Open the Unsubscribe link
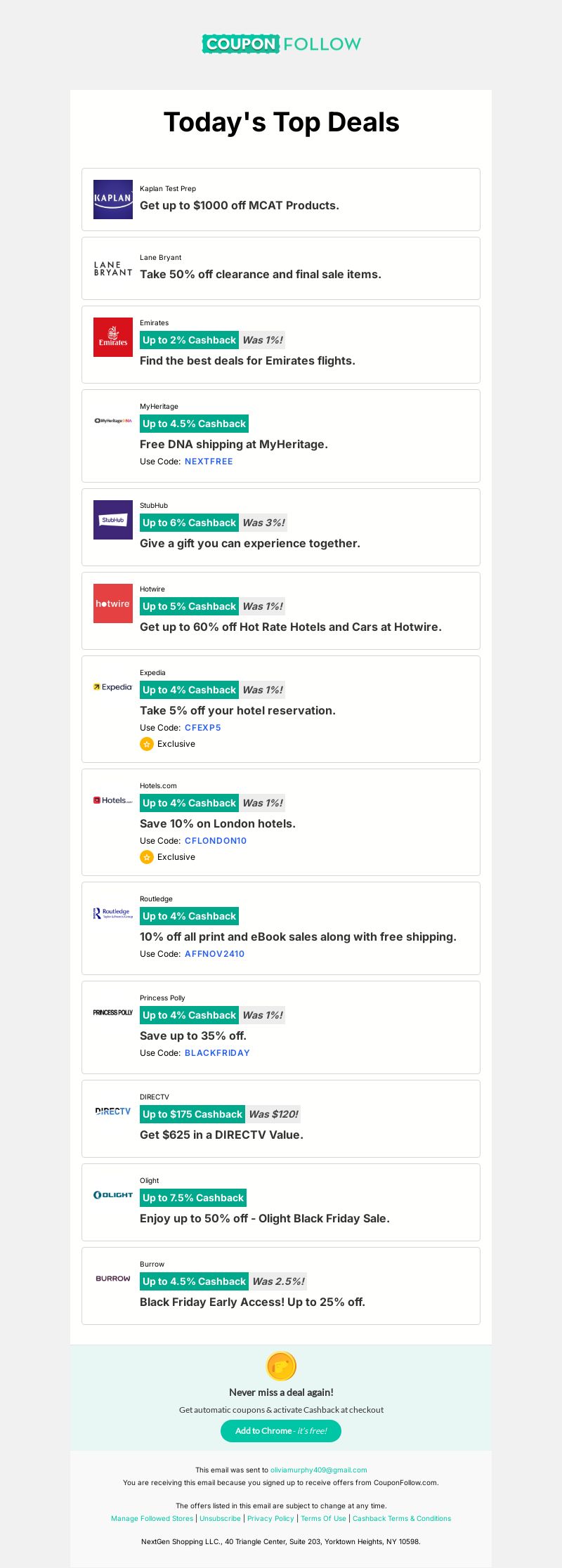The image size is (562, 1568). click(x=220, y=1518)
